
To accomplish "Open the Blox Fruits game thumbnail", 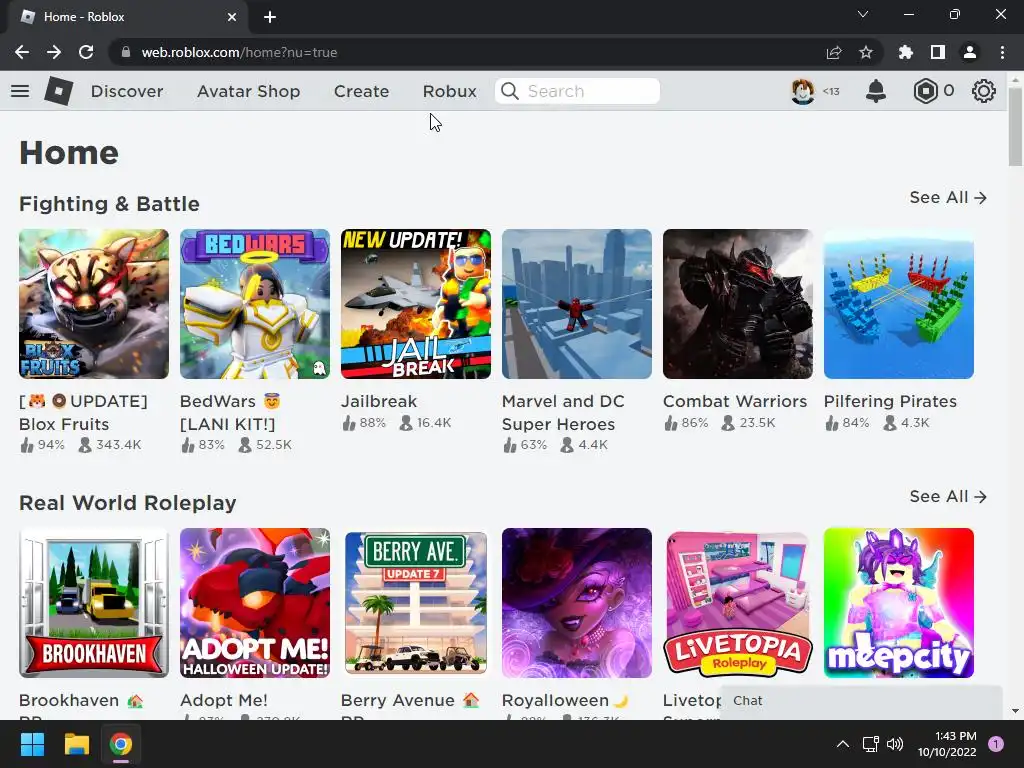I will click(x=93, y=304).
